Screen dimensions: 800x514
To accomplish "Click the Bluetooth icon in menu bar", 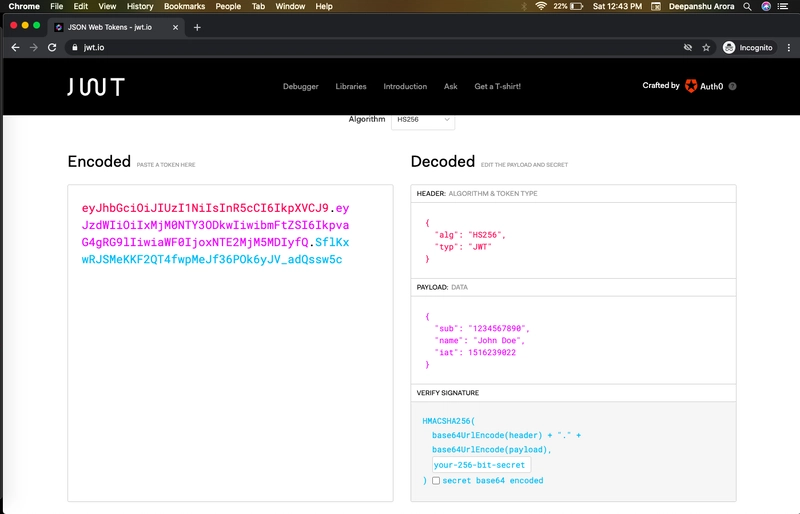I will tap(524, 6).
